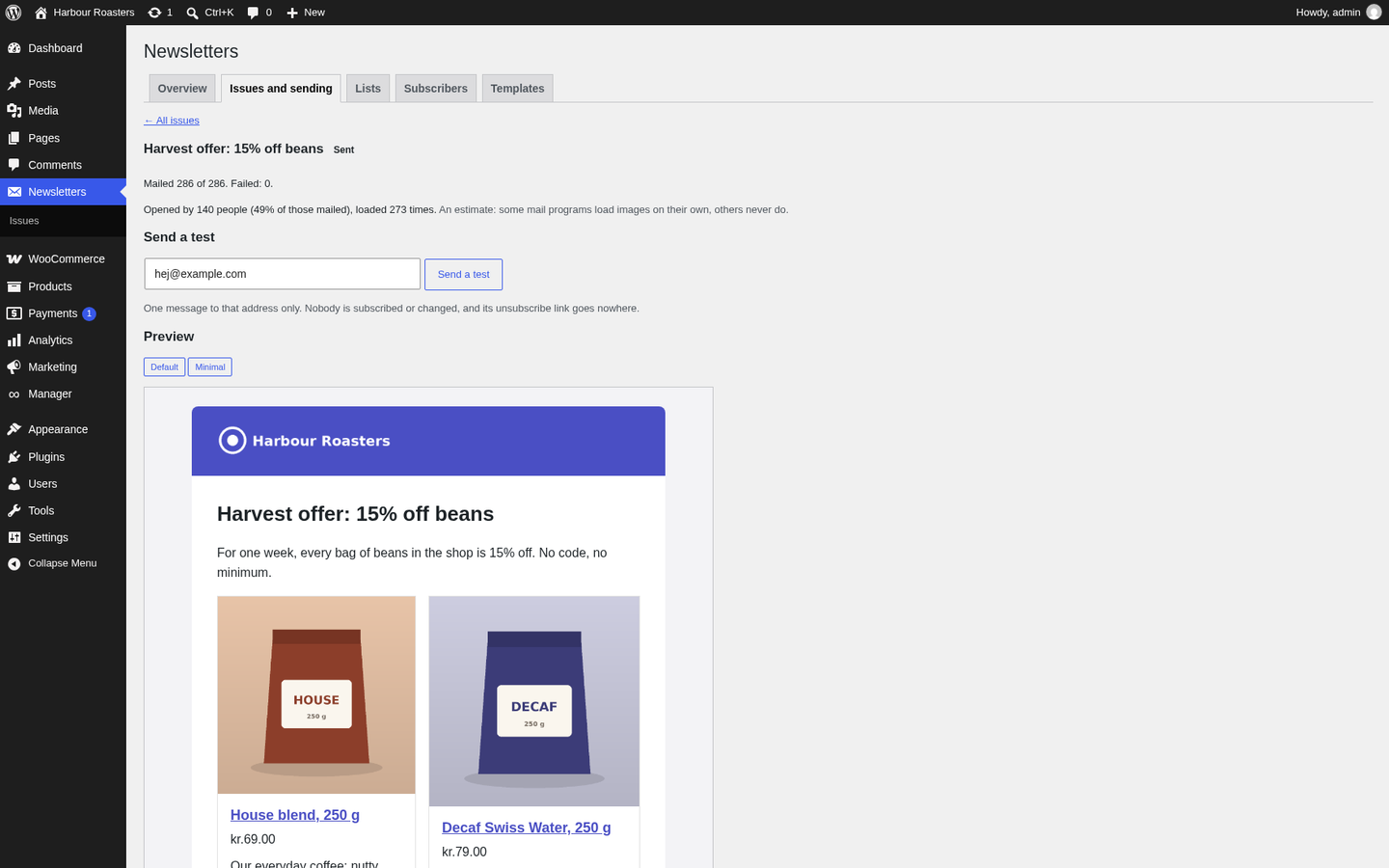1389x868 pixels.
Task: Open the Howdy, admin account menu
Action: [1339, 13]
